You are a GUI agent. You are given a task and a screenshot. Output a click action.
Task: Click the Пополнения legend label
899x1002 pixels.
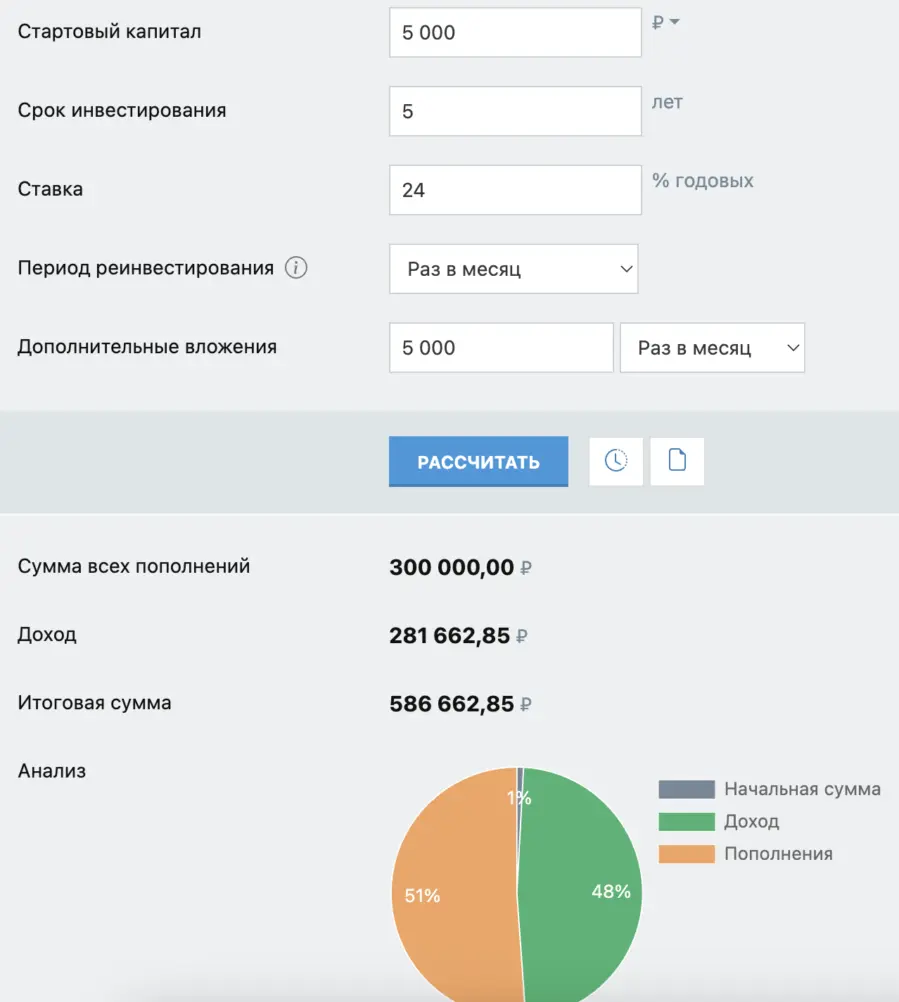click(778, 854)
